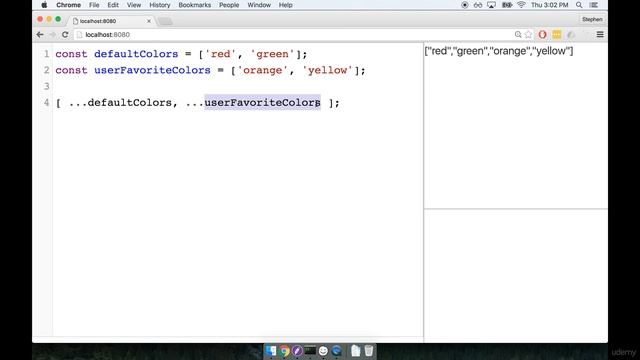Open Spotlight search
Image resolution: width=640 pixels, height=360 pixels.
[x=579, y=5]
